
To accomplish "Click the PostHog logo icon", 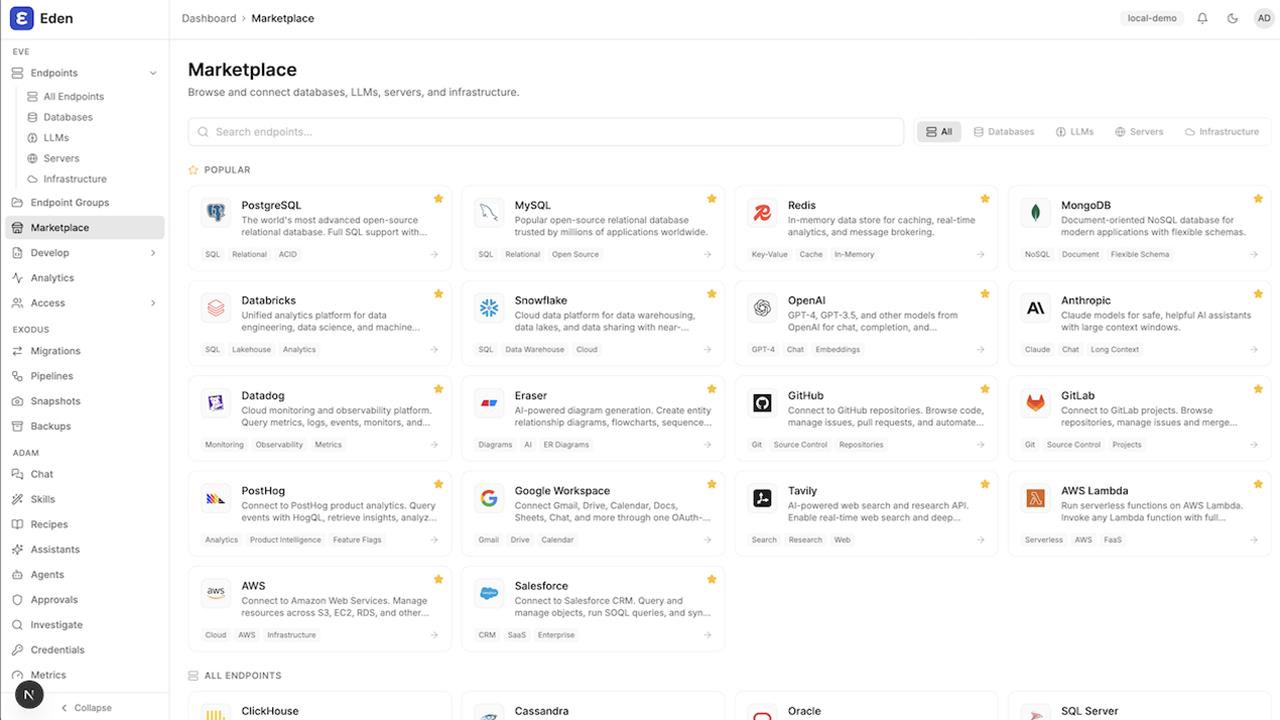I will [x=216, y=498].
